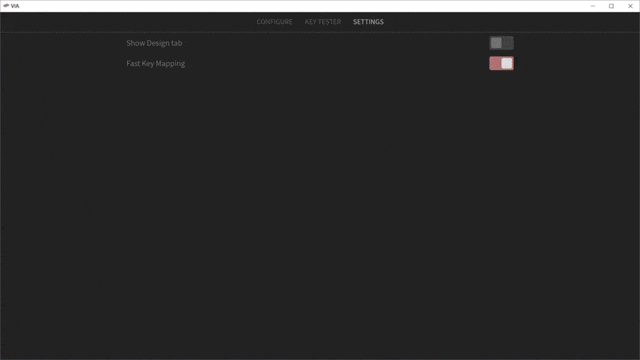Viewport: 640px width, 360px height.
Task: Go to KEY TESTER in the top navigation
Action: tap(322, 22)
